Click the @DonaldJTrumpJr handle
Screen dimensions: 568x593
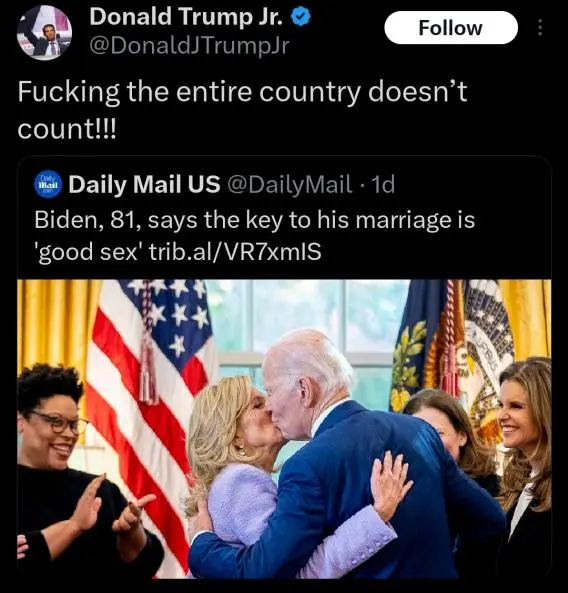coord(189,46)
